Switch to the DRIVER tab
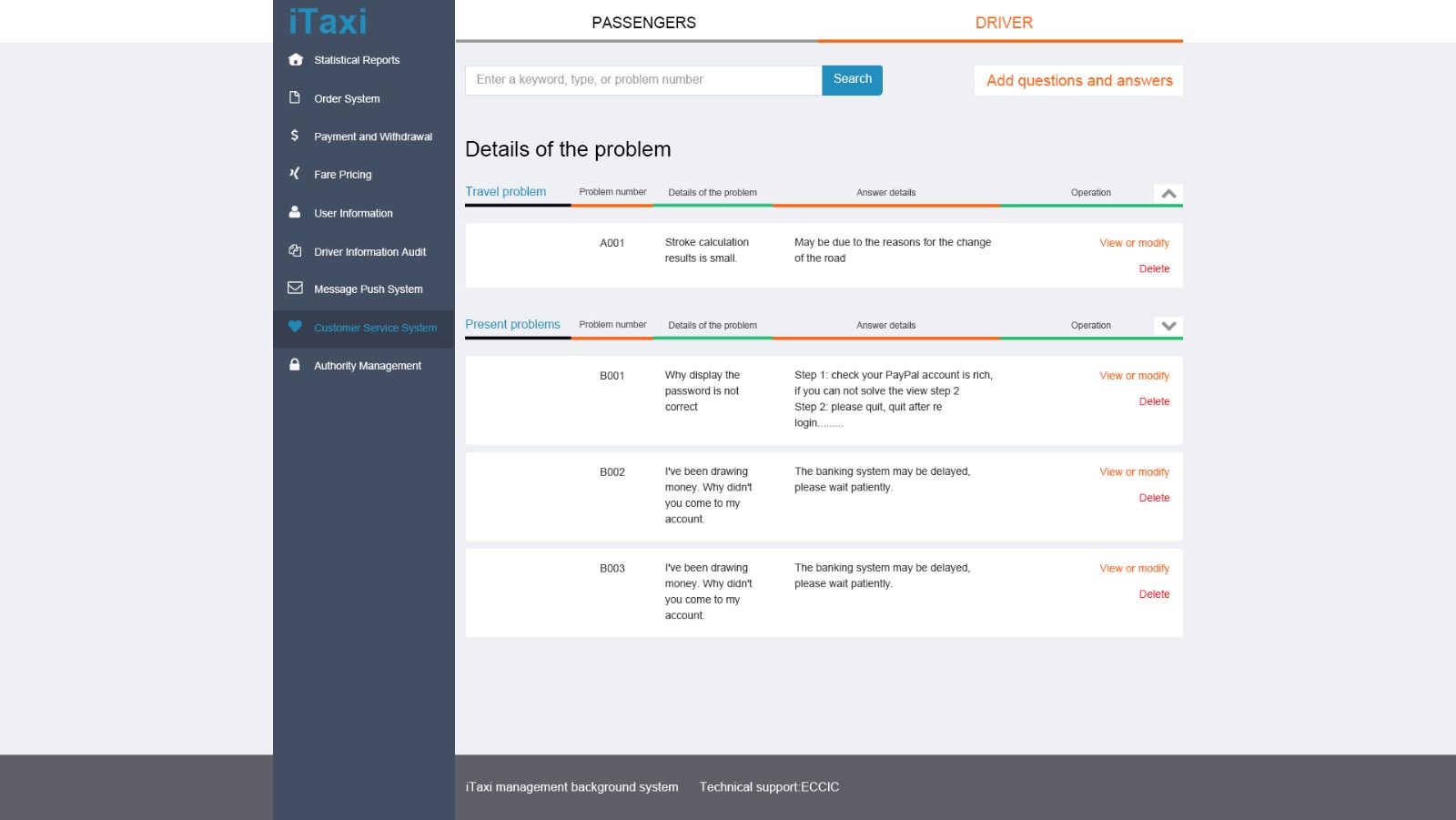The height and width of the screenshot is (820, 1456). click(x=1004, y=23)
